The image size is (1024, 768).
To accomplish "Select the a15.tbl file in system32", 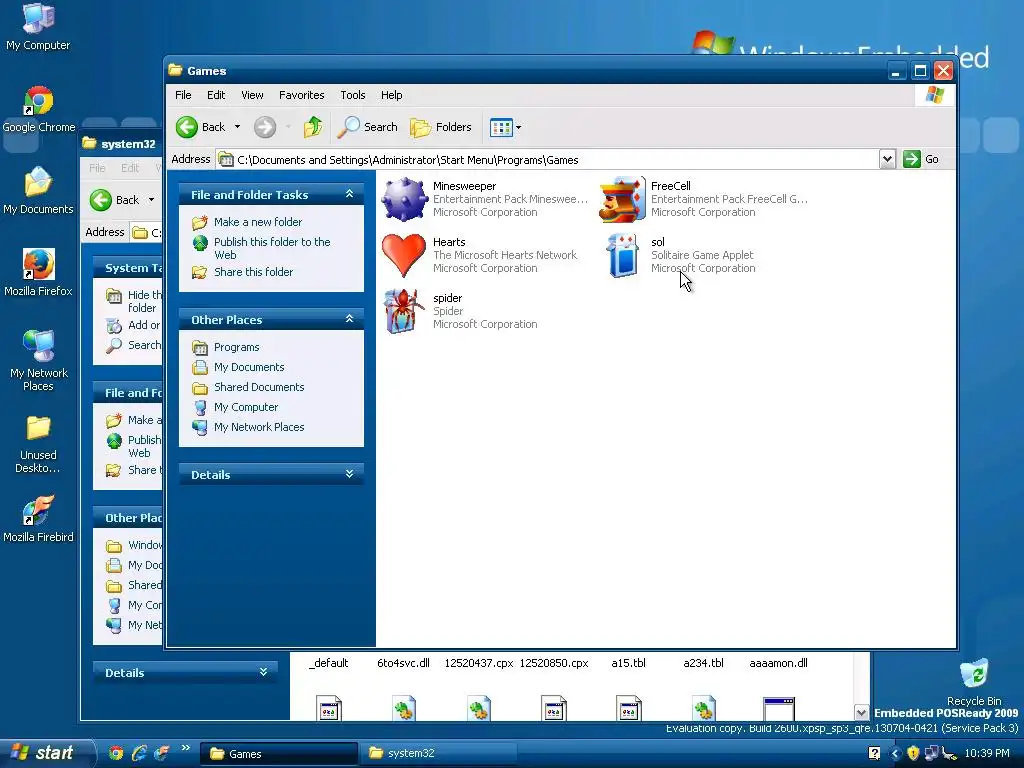I will tap(628, 663).
